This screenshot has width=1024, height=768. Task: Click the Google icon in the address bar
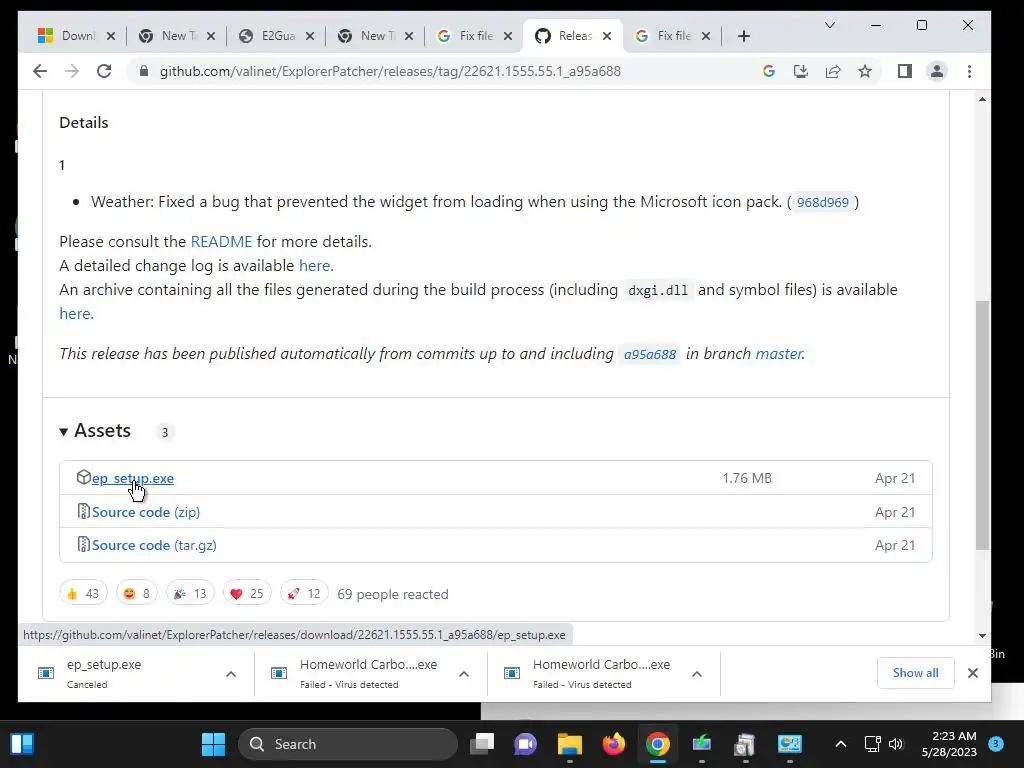769,71
